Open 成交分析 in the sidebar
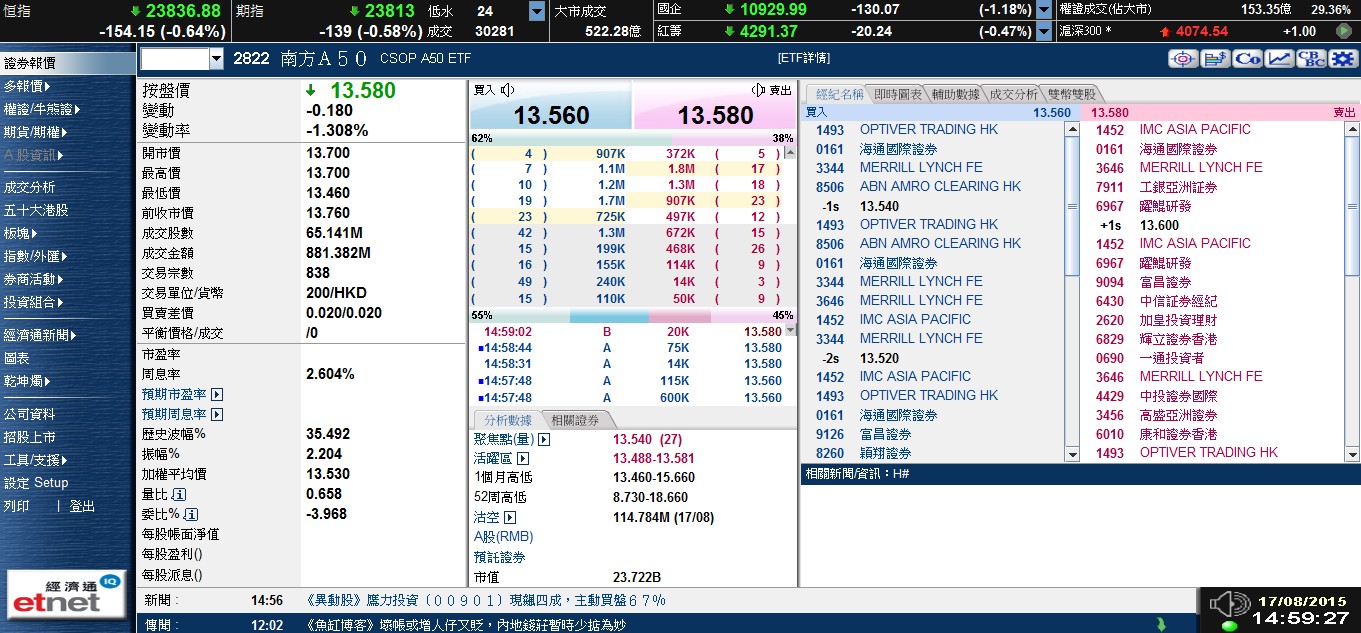The width and height of the screenshot is (1361, 633). click(30, 187)
